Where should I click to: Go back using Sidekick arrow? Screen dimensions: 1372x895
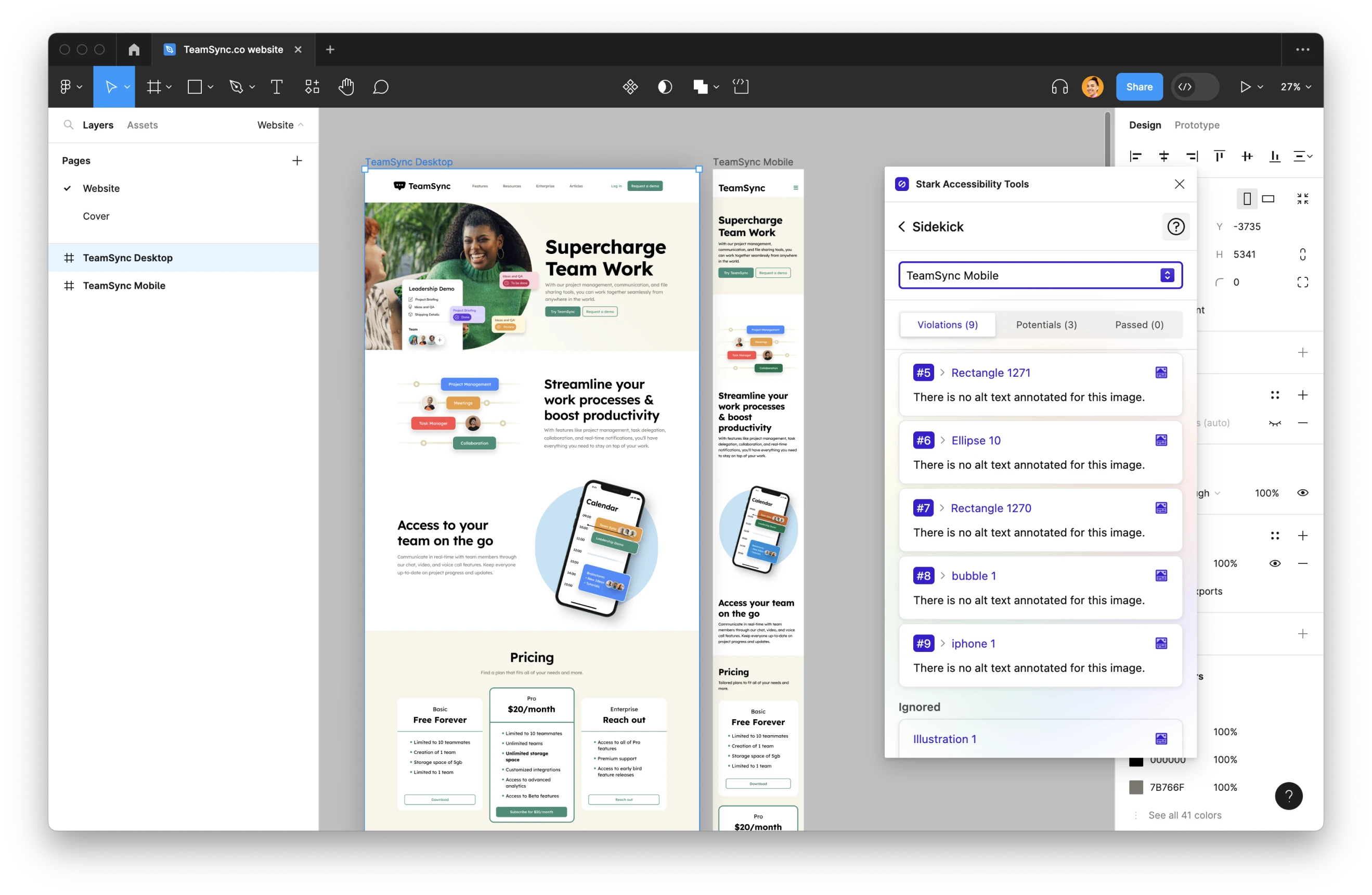(902, 227)
